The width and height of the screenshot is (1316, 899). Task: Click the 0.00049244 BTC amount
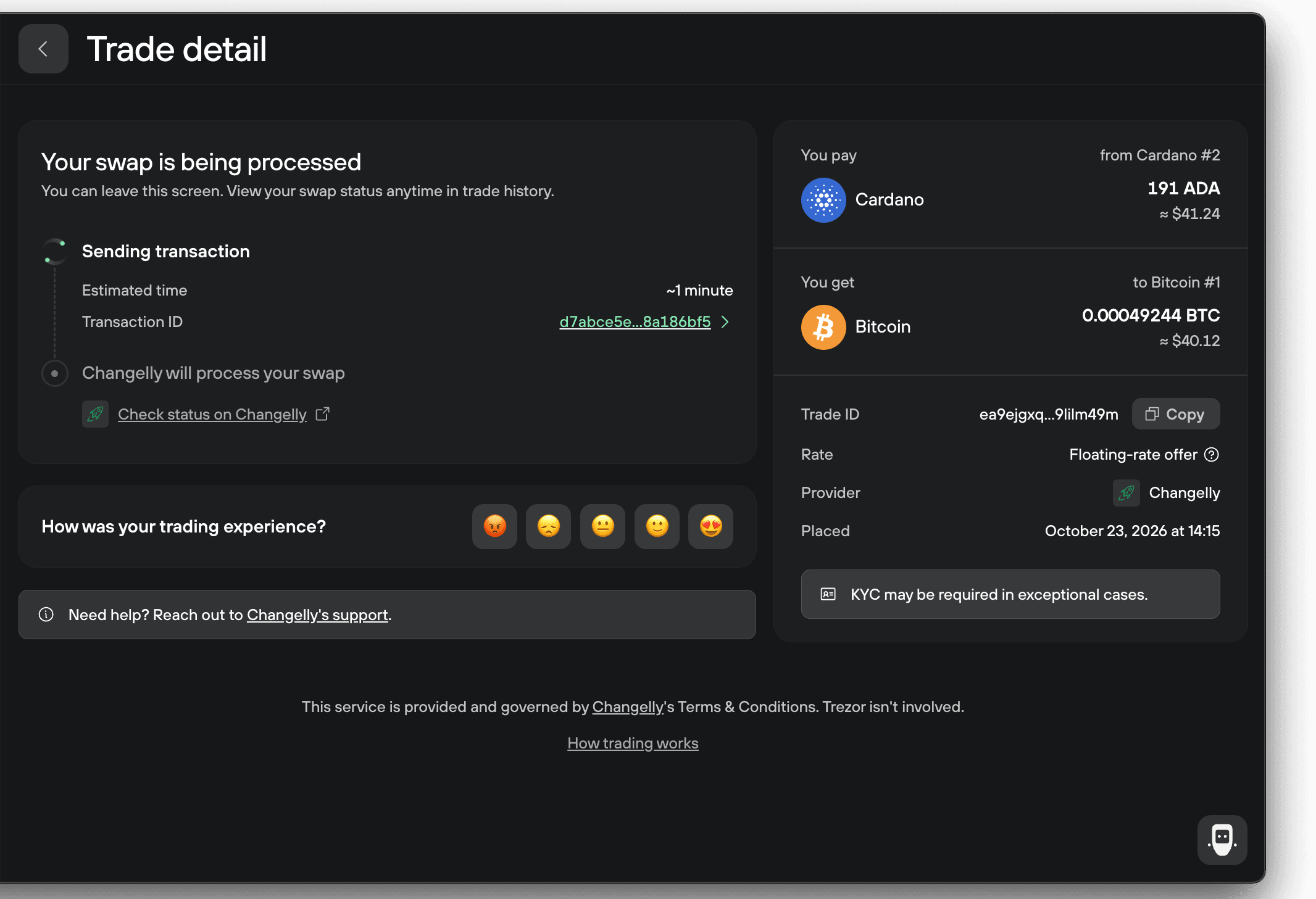[x=1151, y=316]
